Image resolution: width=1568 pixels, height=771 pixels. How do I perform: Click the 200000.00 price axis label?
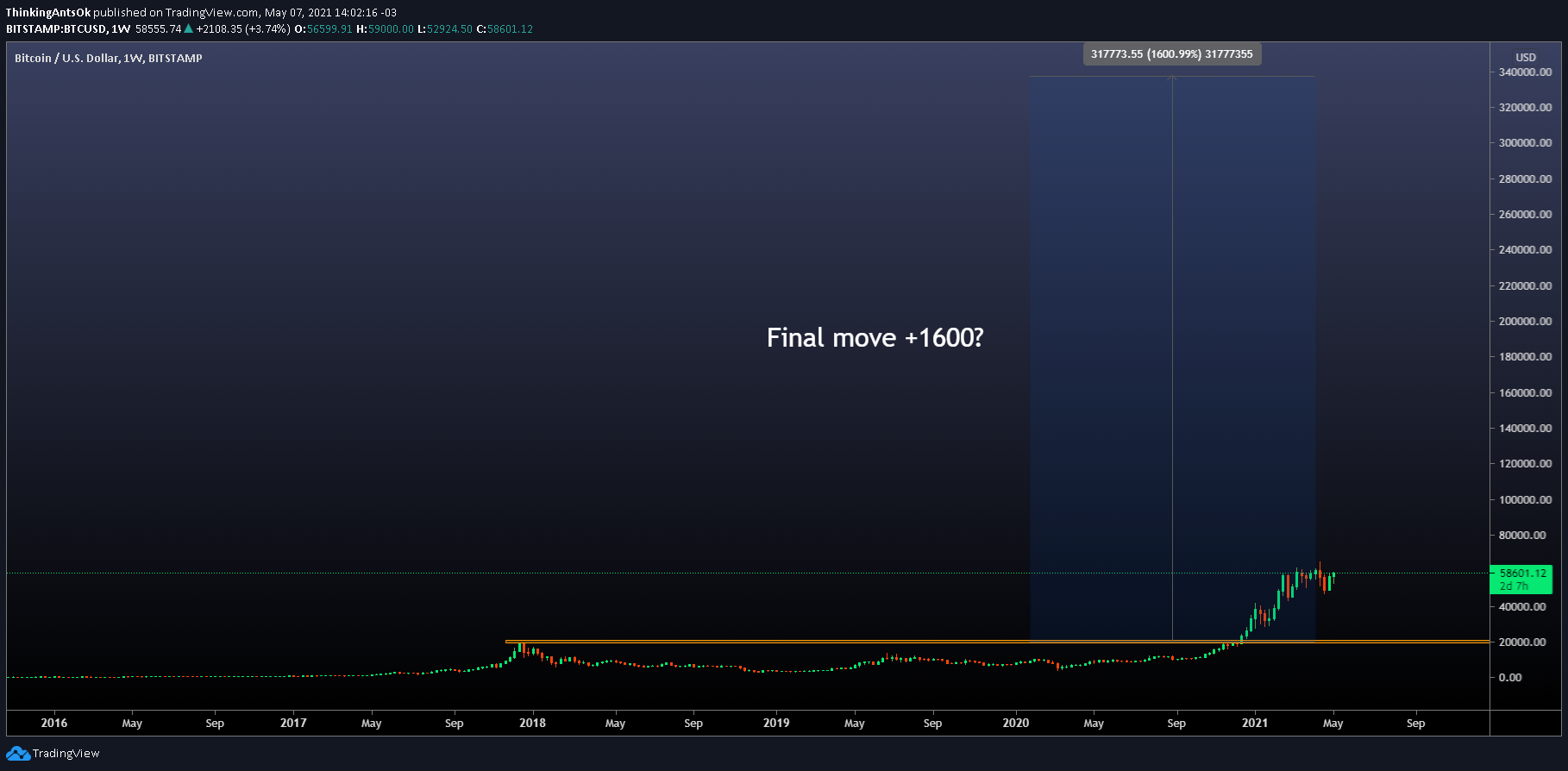pos(1525,322)
